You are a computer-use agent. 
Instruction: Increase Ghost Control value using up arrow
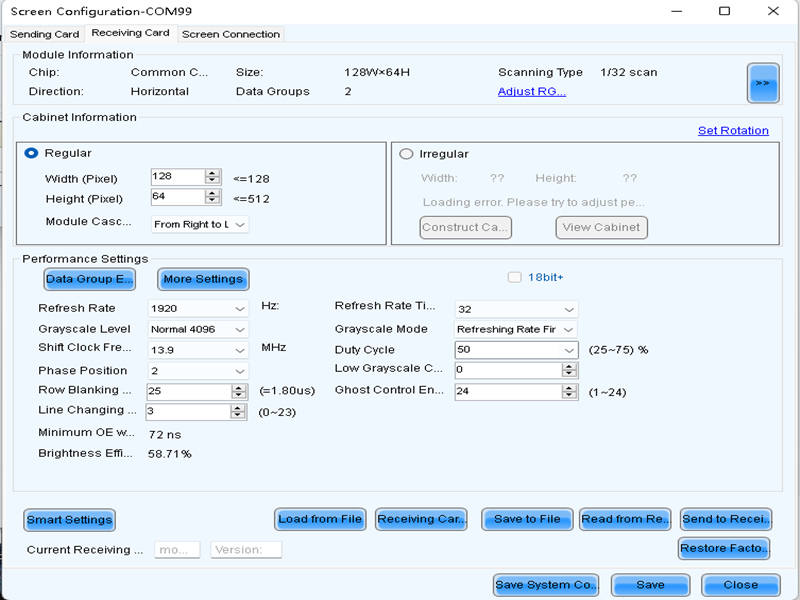tap(569, 388)
